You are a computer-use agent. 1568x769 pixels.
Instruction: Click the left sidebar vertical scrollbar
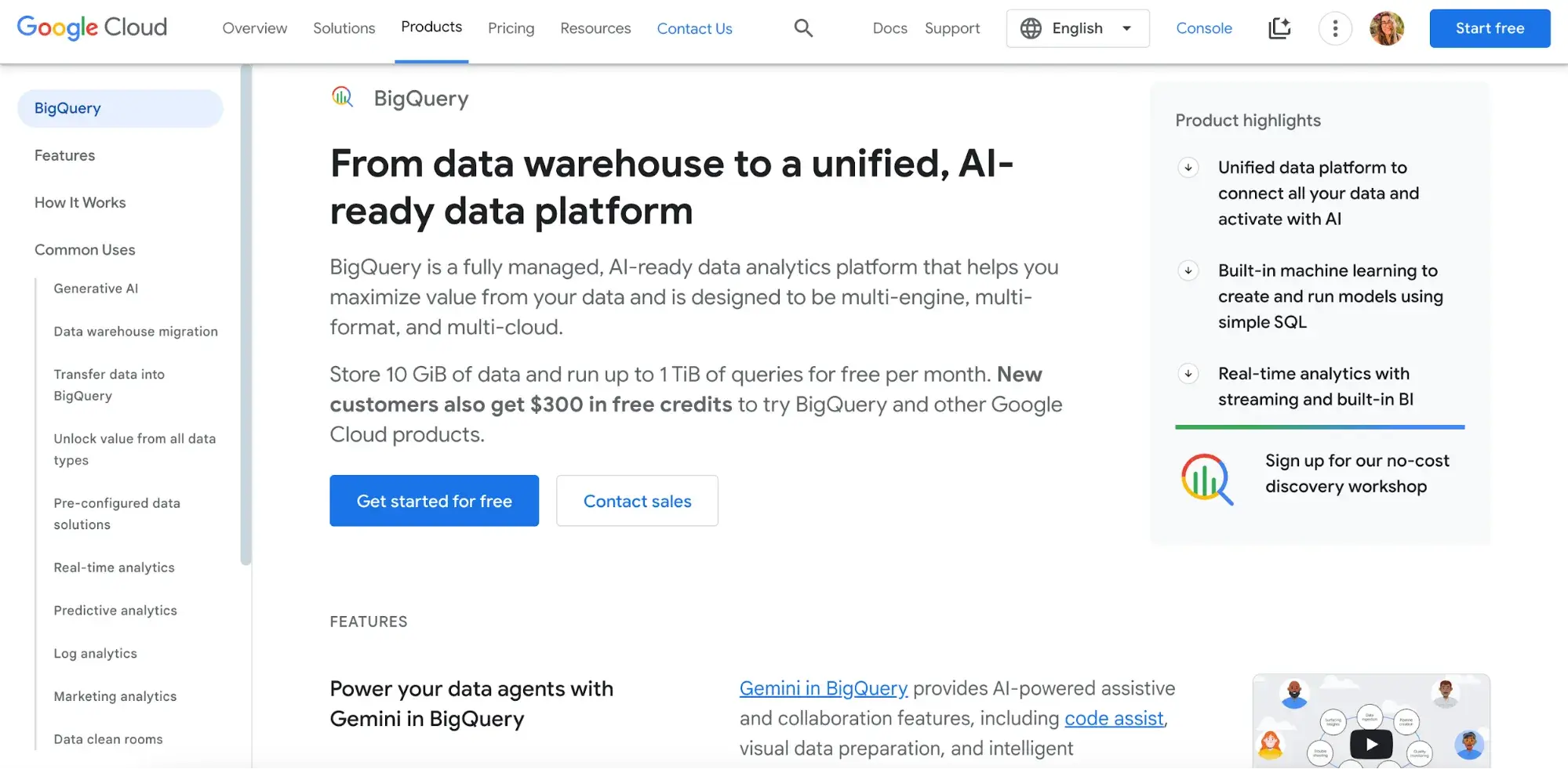246,314
